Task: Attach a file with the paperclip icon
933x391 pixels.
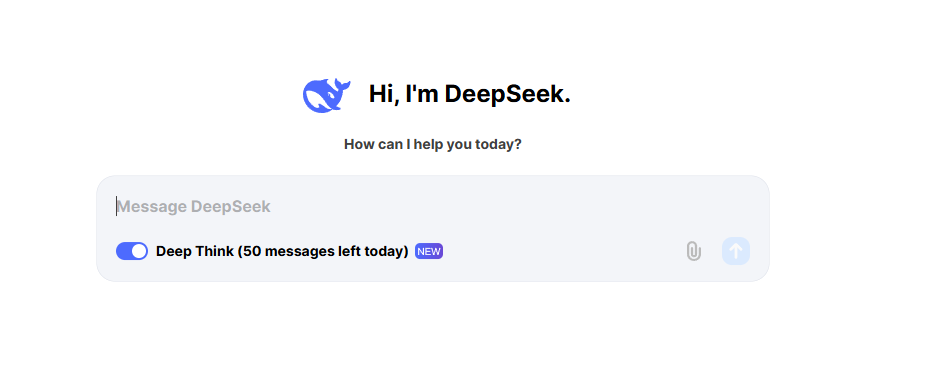Action: point(693,251)
